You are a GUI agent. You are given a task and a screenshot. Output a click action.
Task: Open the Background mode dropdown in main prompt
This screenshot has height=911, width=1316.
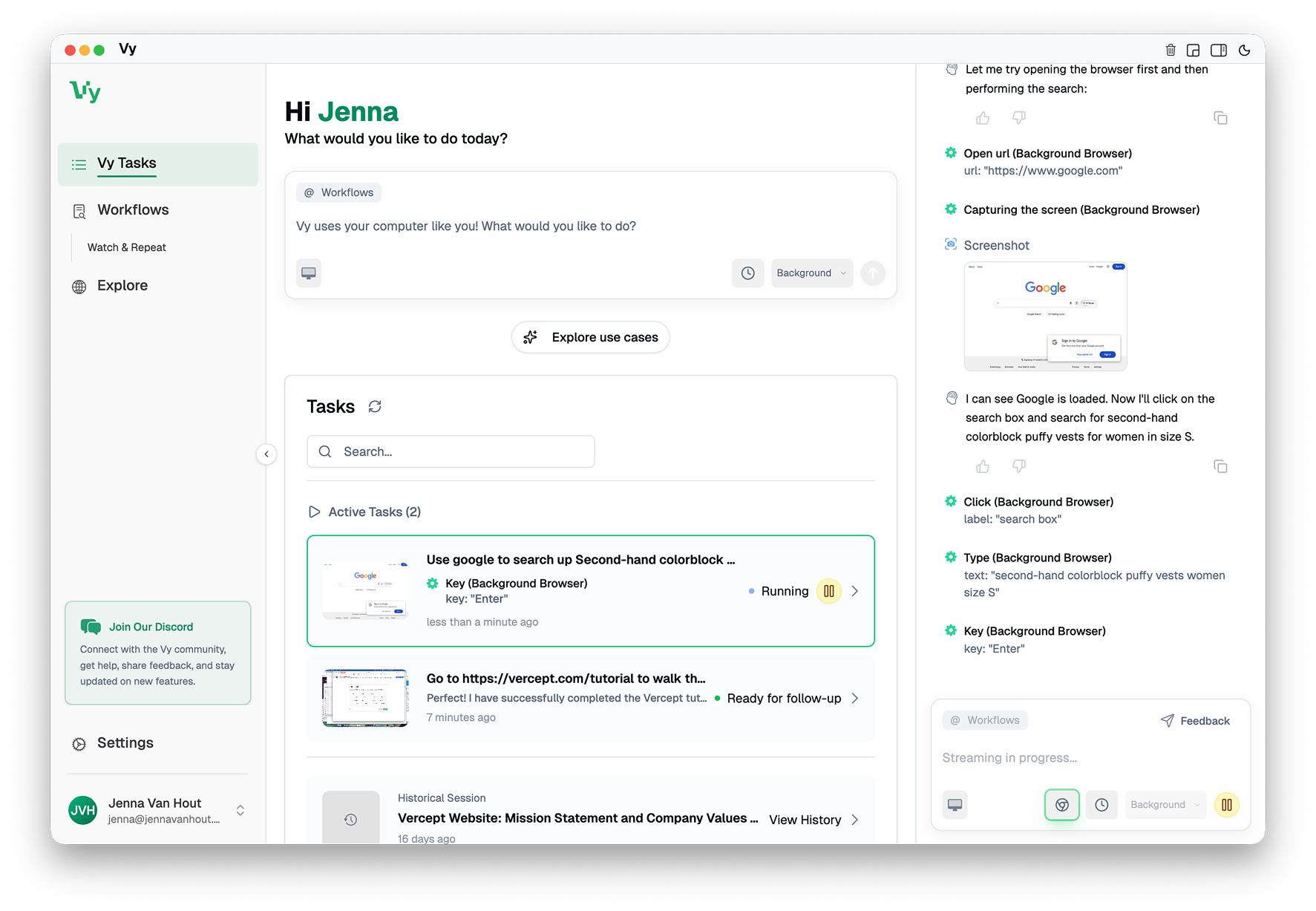(x=812, y=273)
